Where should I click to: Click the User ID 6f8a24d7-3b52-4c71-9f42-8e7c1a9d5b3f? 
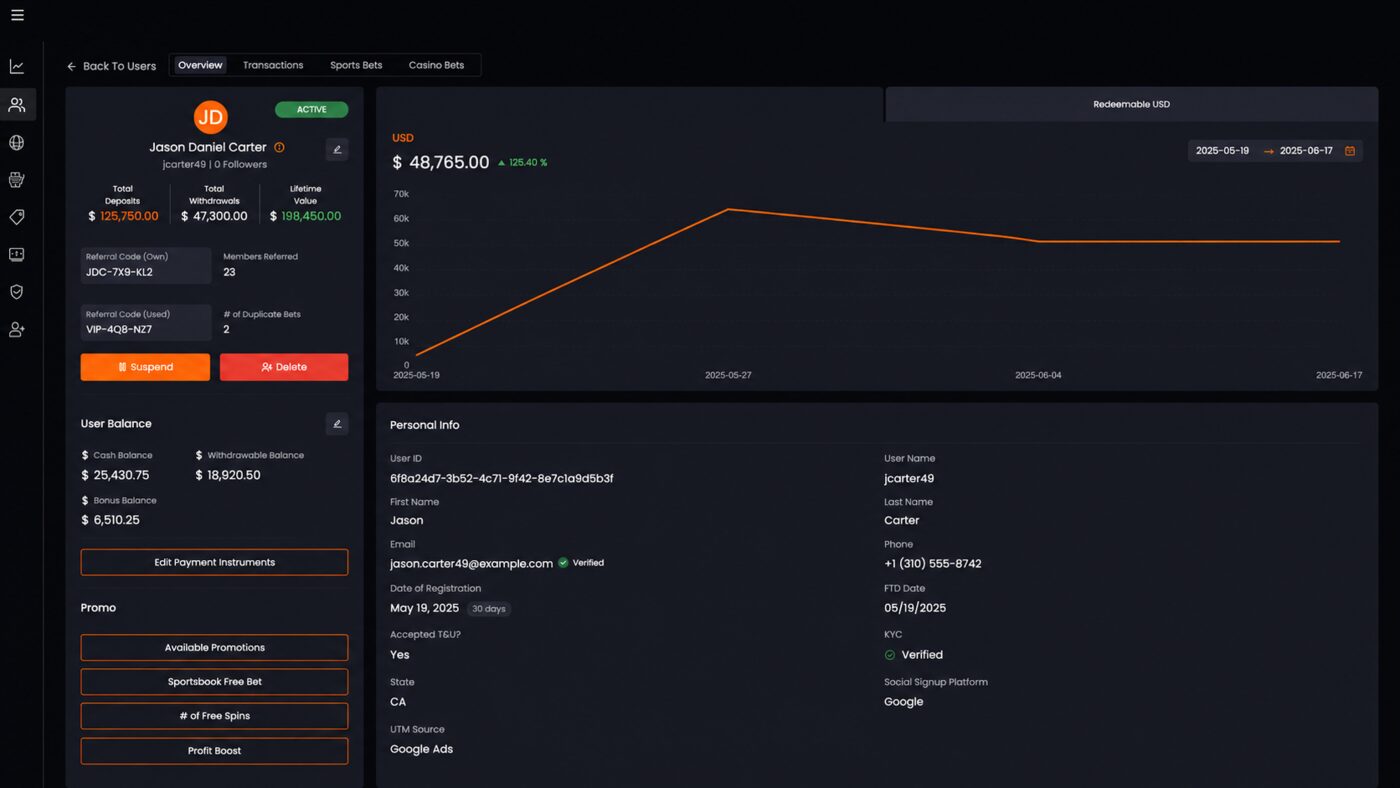tap(501, 479)
